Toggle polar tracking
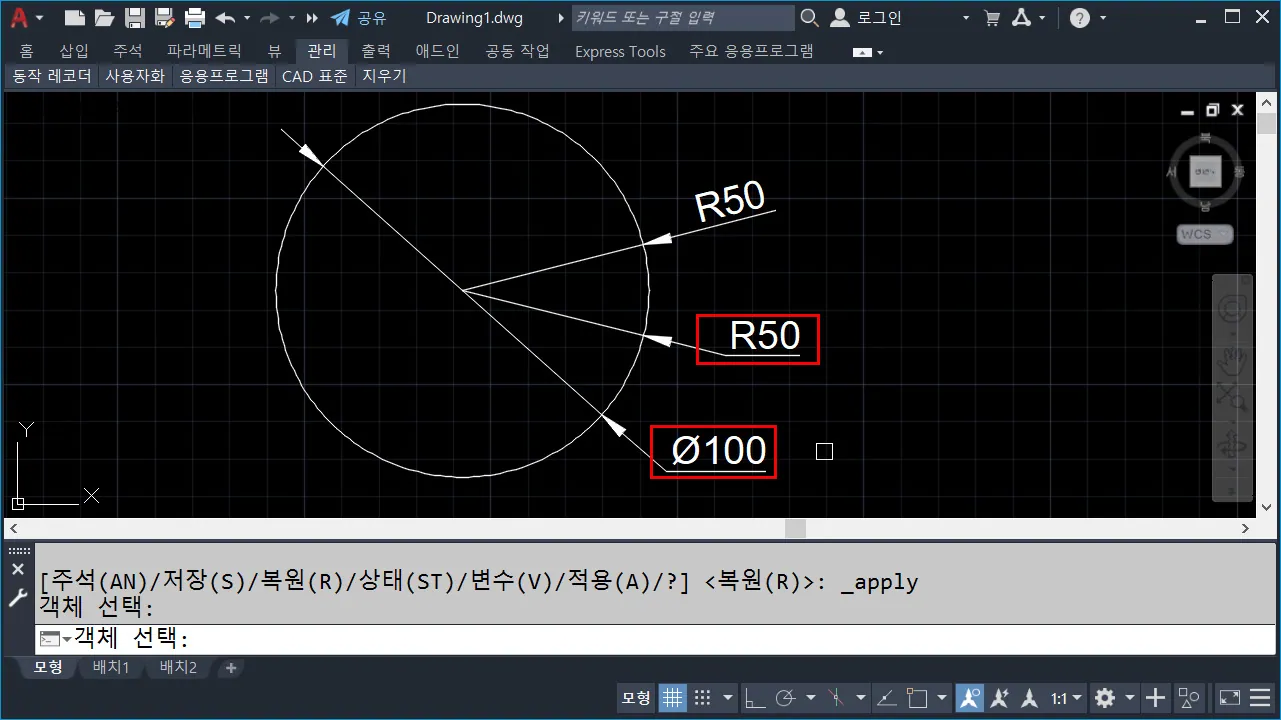 [x=787, y=697]
